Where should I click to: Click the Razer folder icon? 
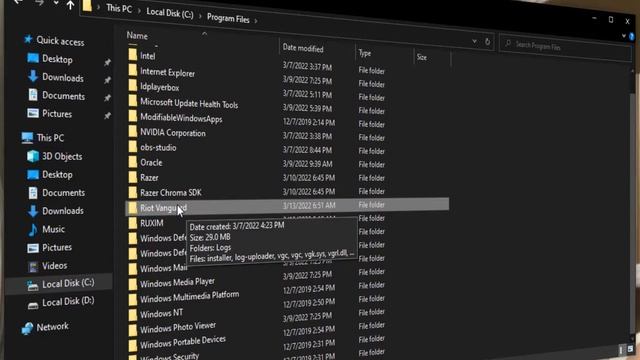click(x=133, y=177)
